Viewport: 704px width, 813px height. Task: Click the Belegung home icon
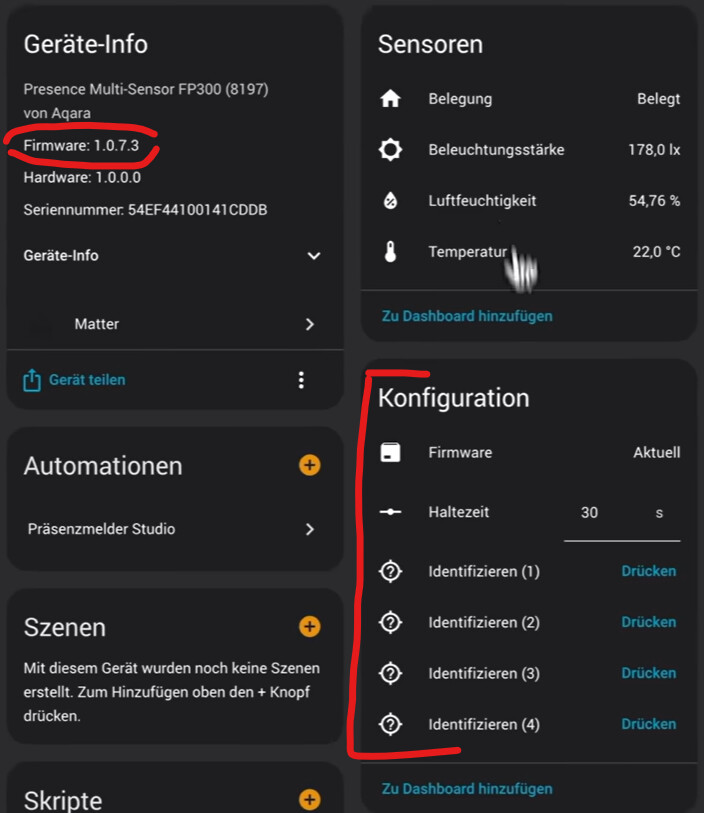[x=390, y=99]
